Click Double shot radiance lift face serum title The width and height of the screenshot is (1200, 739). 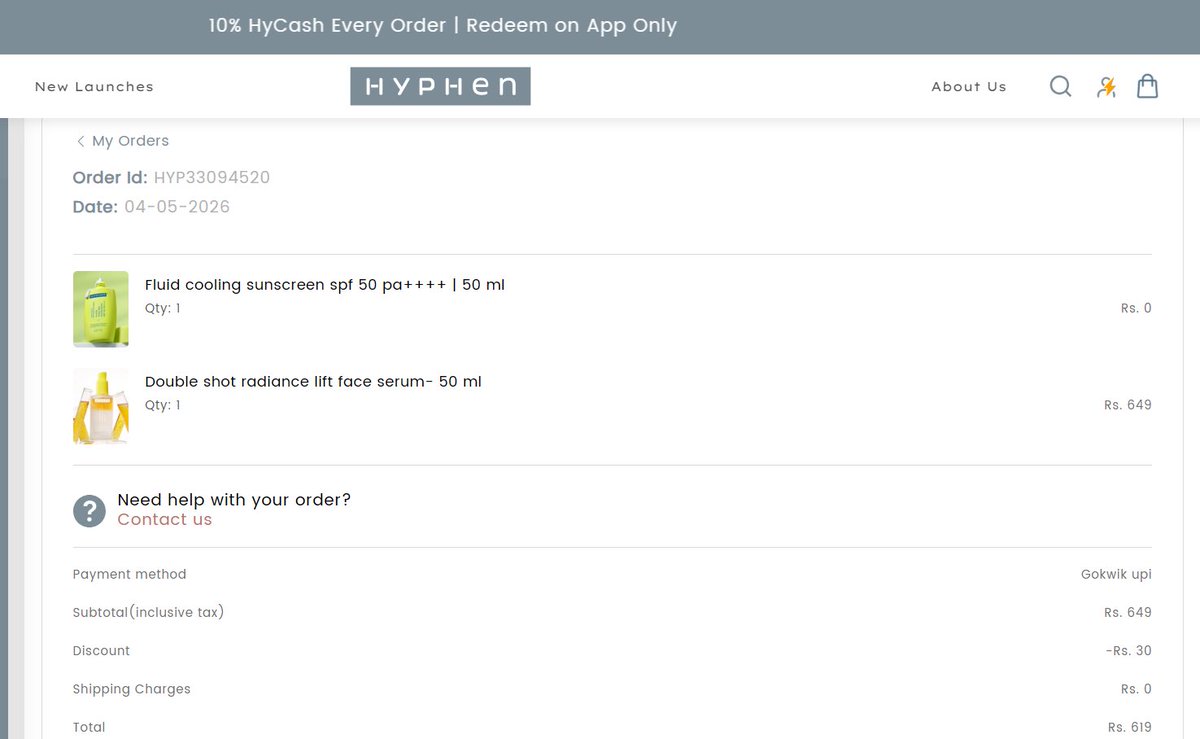point(313,382)
